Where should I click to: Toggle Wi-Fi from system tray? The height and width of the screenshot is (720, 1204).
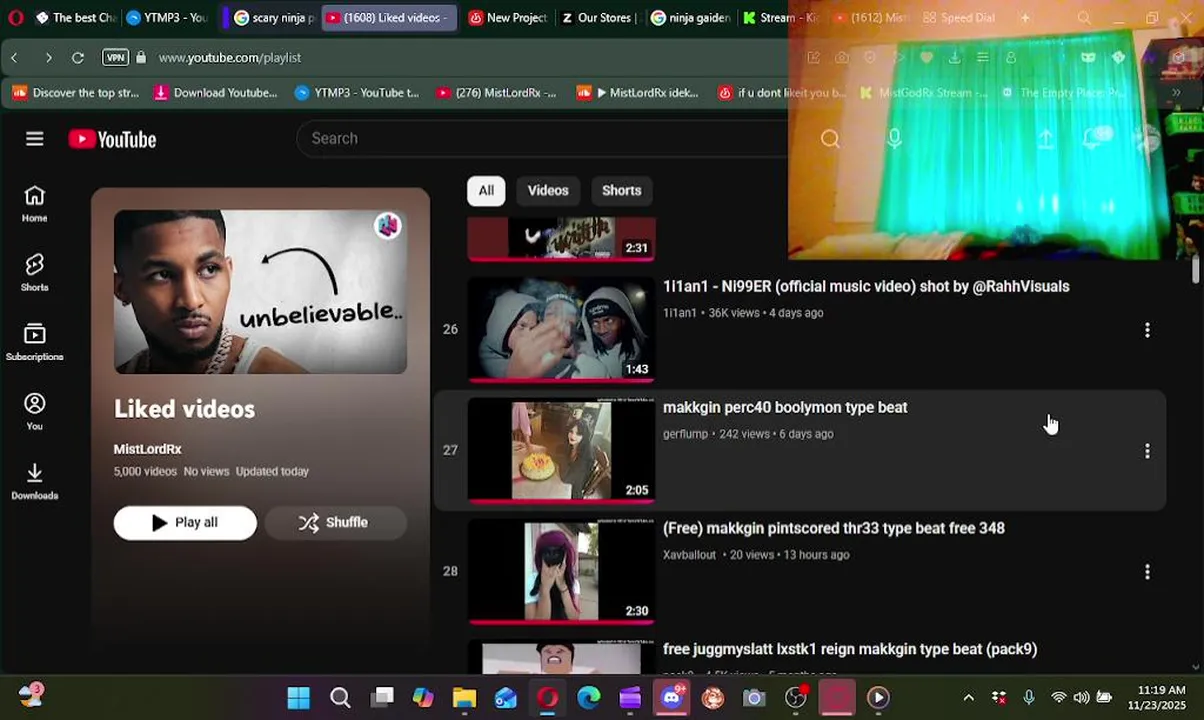[1058, 698]
